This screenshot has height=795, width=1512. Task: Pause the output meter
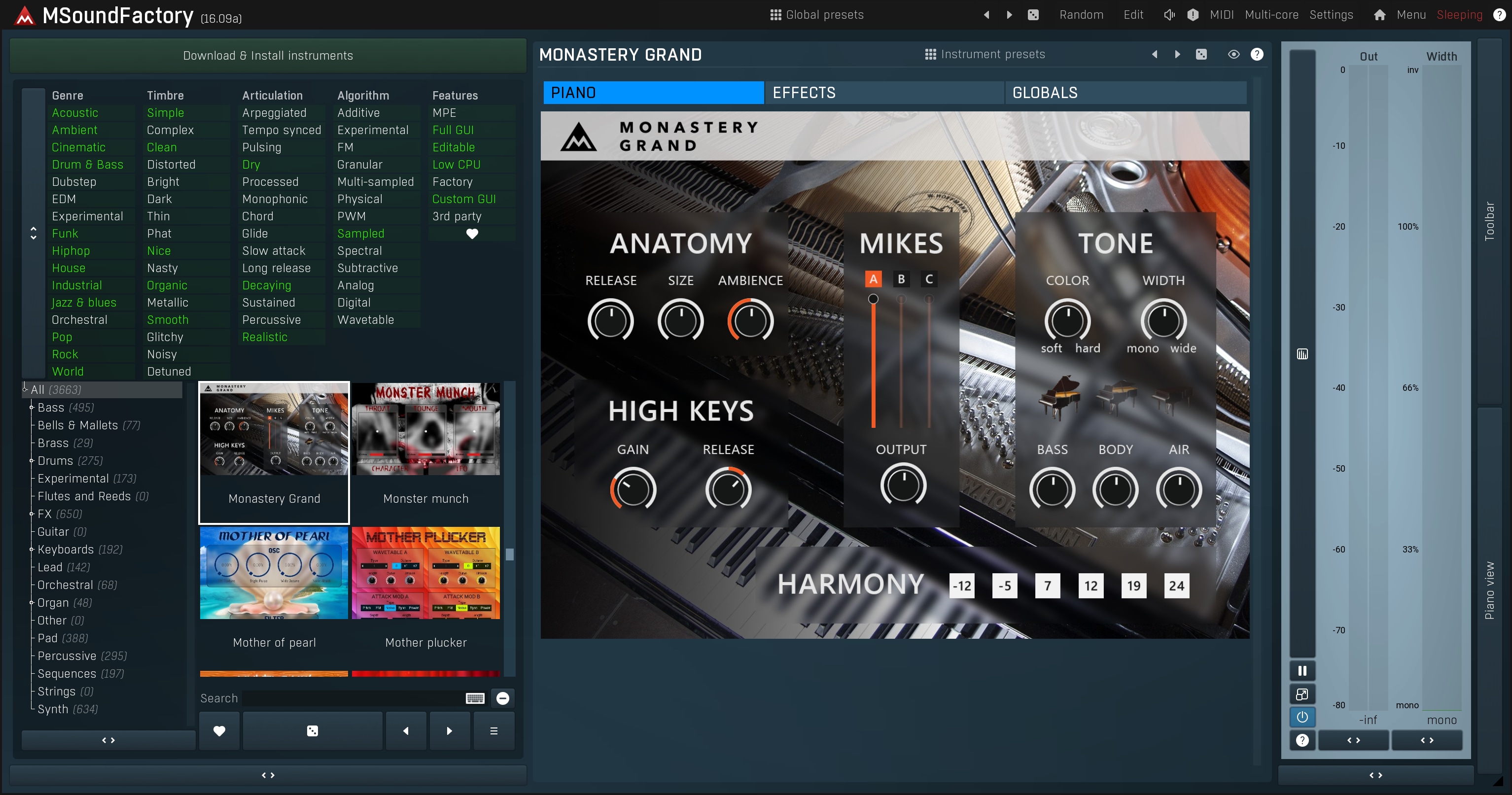click(x=1302, y=671)
